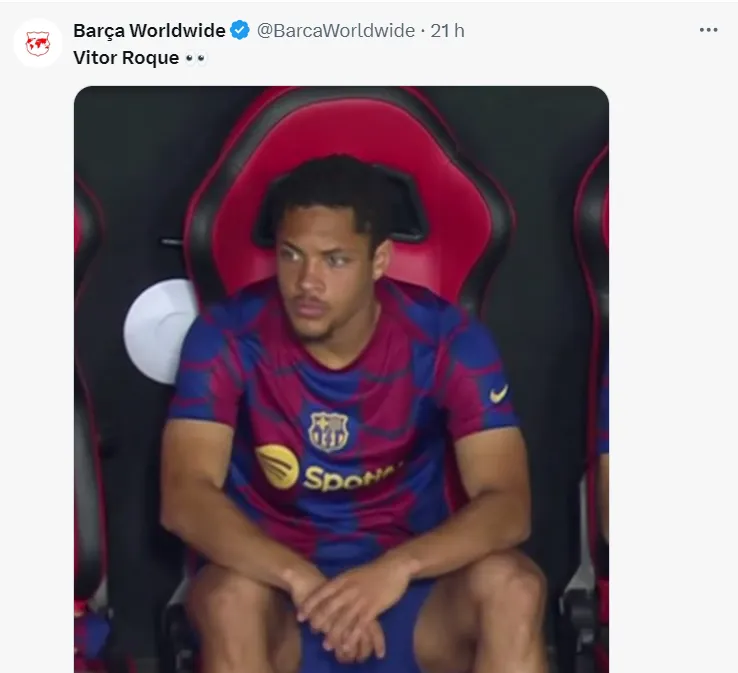Click the blue verified badge
This screenshot has height=673, width=738.
pyautogui.click(x=241, y=31)
